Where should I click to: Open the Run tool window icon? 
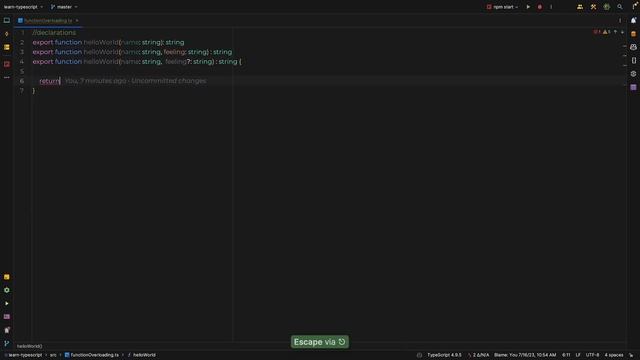[x=7, y=303]
